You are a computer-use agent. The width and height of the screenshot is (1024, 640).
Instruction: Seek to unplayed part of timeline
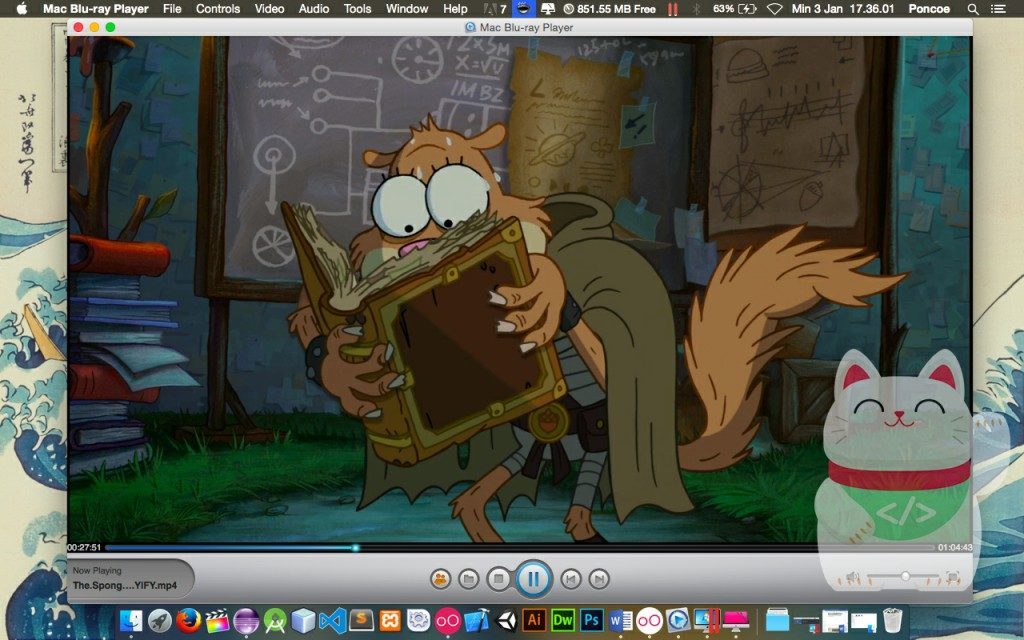(647, 547)
